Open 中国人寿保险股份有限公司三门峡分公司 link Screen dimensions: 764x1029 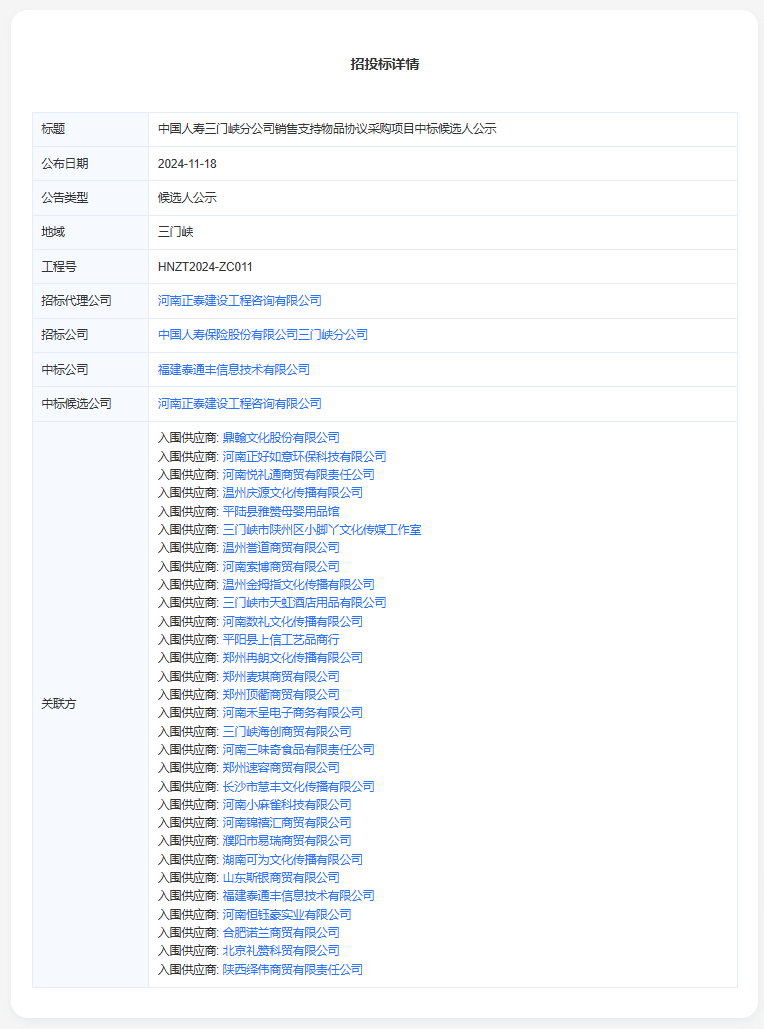pyautogui.click(x=262, y=335)
